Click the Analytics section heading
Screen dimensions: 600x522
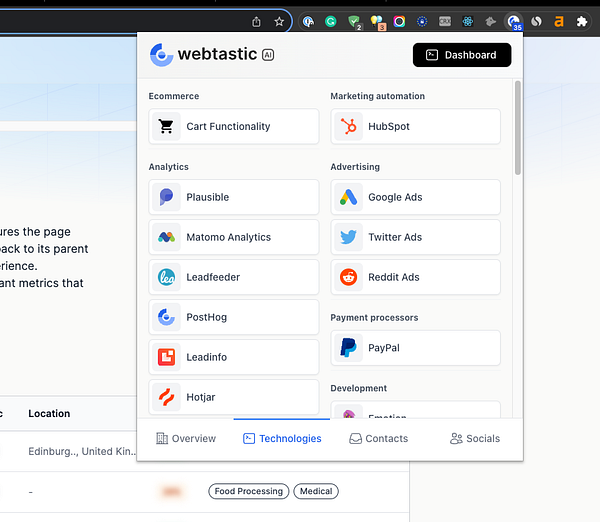(x=168, y=167)
